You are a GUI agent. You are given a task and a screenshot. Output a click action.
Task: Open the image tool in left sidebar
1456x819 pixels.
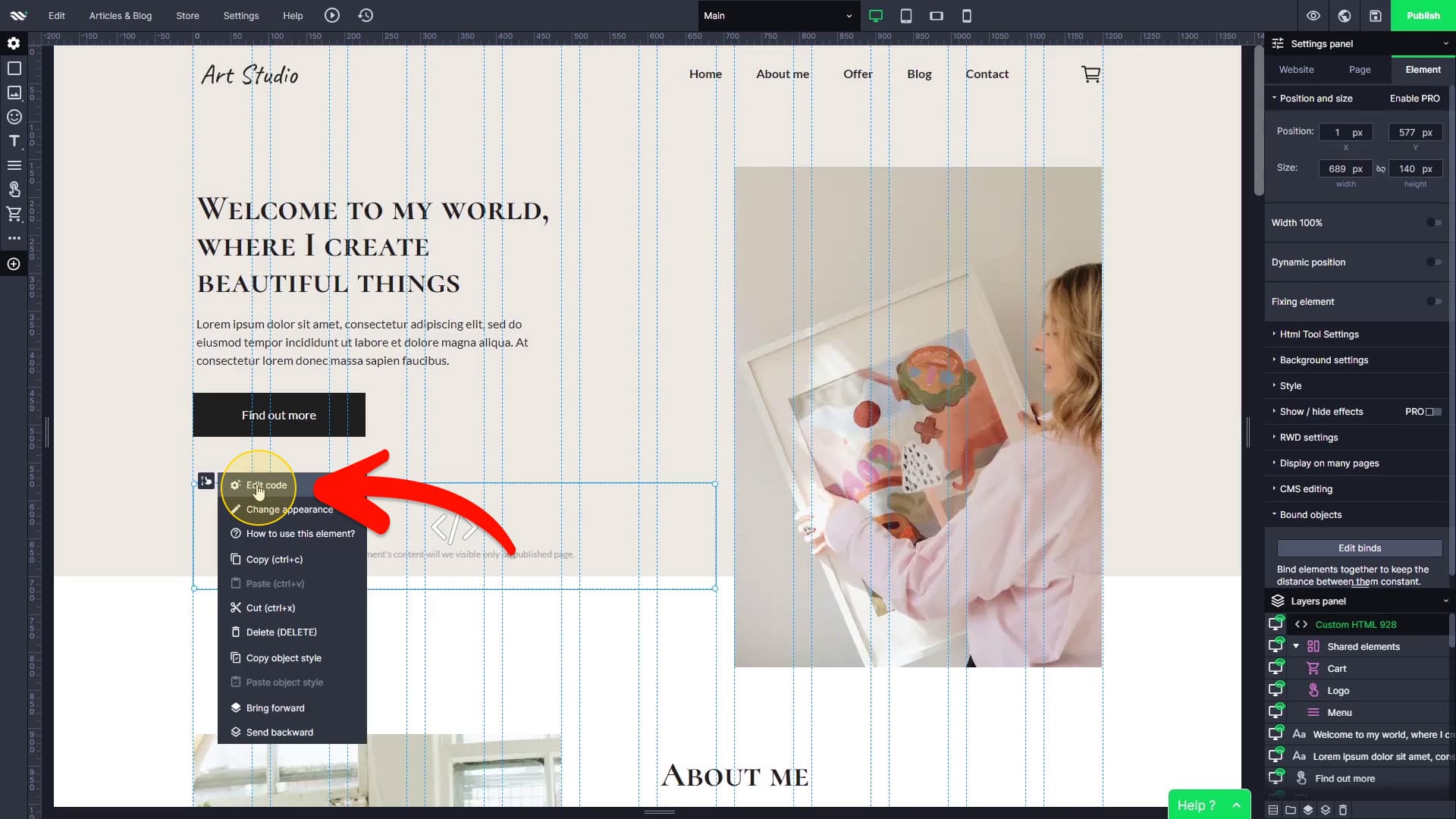click(x=14, y=93)
